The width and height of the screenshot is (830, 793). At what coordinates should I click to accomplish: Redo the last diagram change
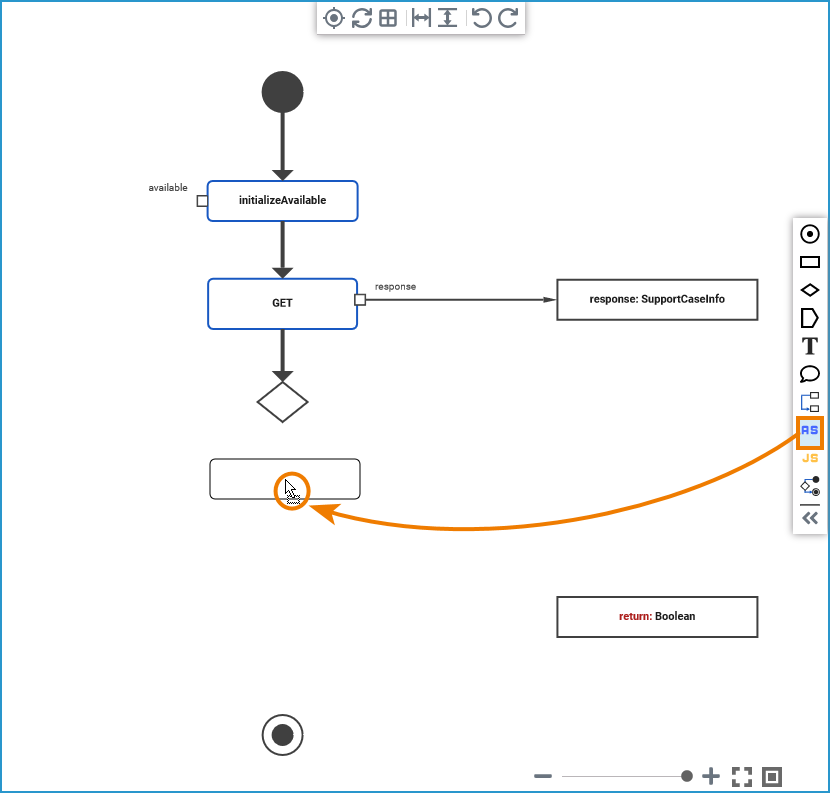[508, 18]
